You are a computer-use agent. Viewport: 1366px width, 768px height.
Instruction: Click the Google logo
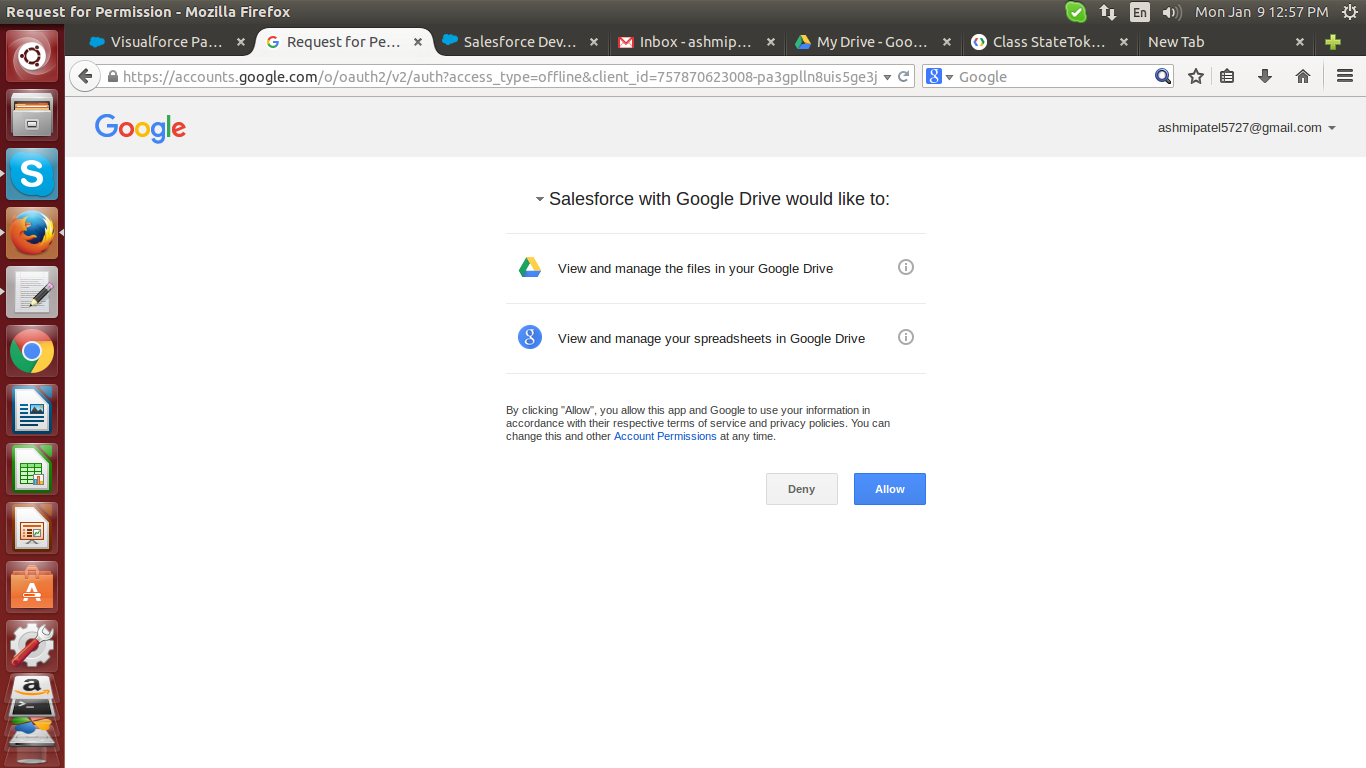(x=141, y=128)
